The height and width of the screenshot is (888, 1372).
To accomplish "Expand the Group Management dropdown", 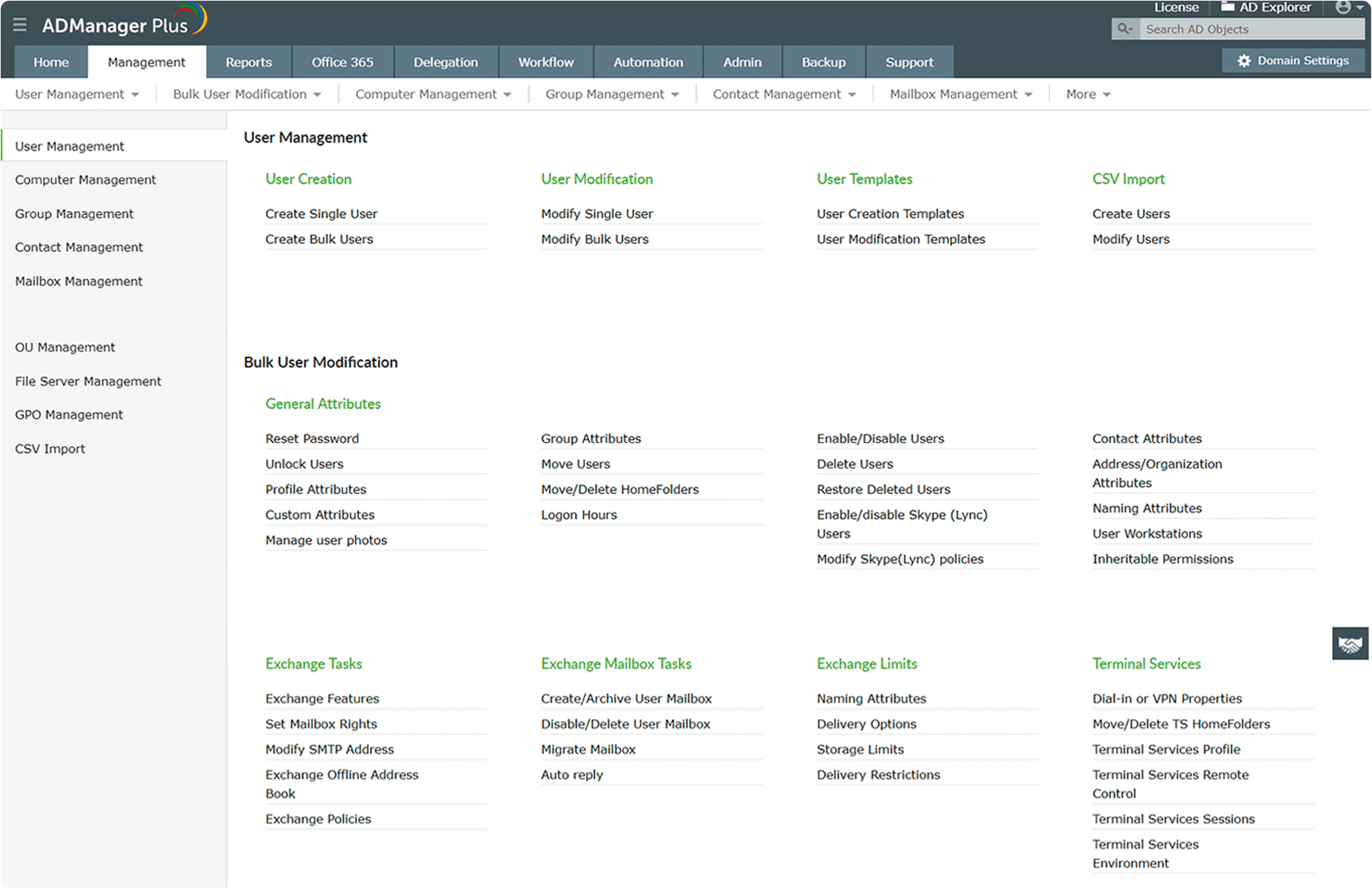I will pyautogui.click(x=612, y=94).
